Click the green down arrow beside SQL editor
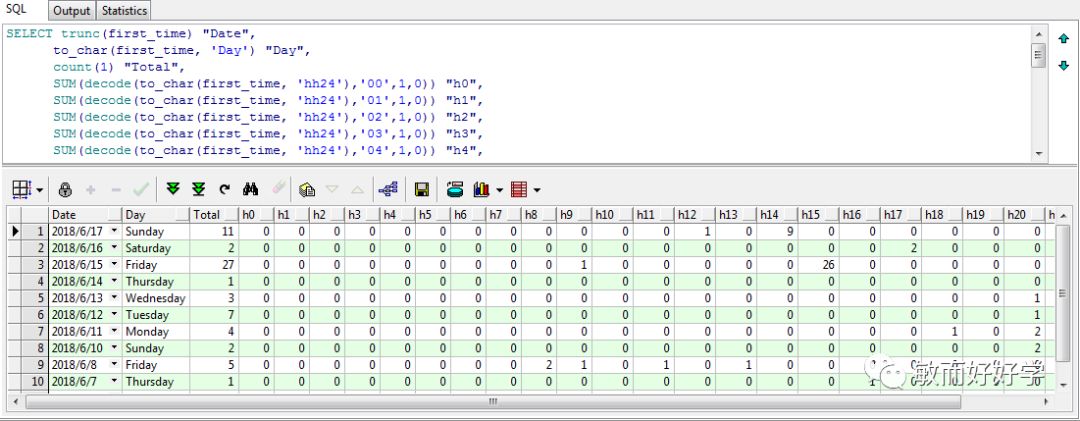 1063,65
